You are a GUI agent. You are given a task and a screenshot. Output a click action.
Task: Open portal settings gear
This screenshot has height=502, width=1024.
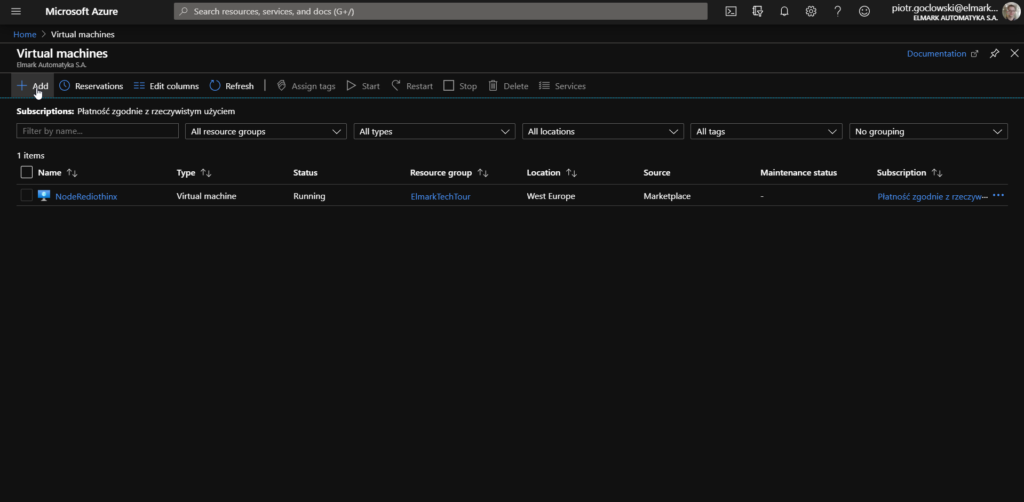[811, 11]
